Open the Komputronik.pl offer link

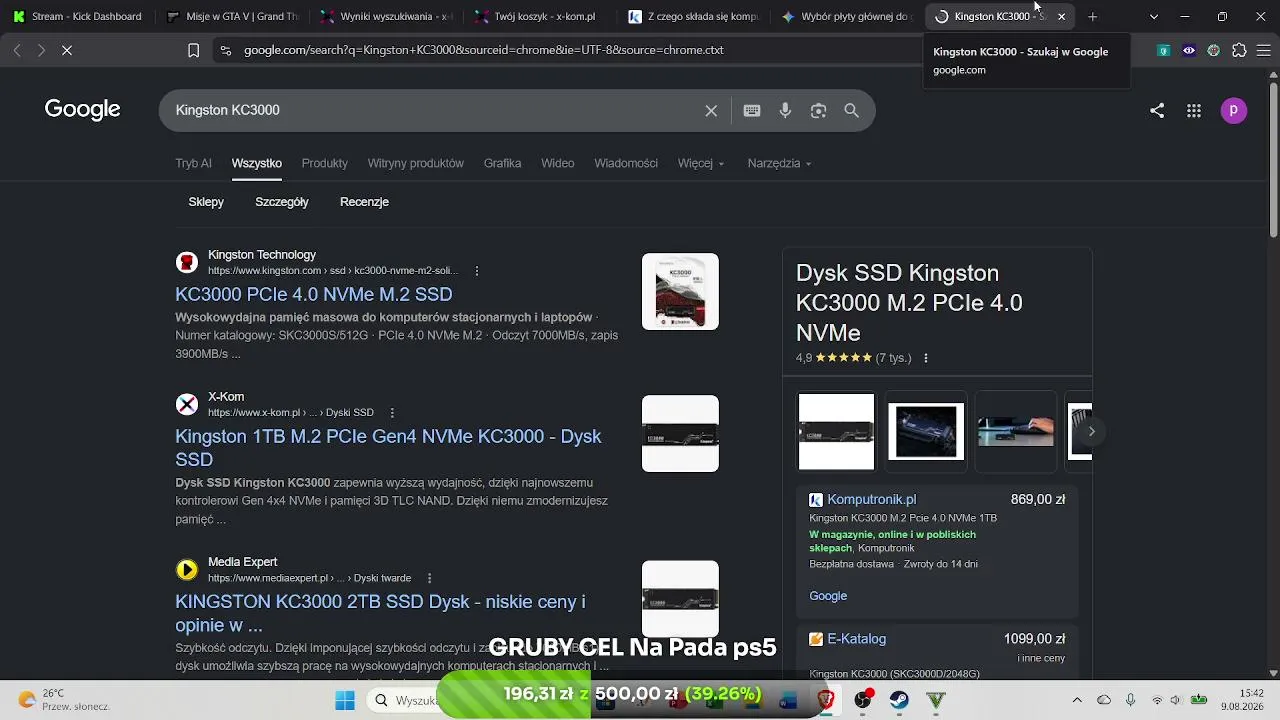[872, 500]
